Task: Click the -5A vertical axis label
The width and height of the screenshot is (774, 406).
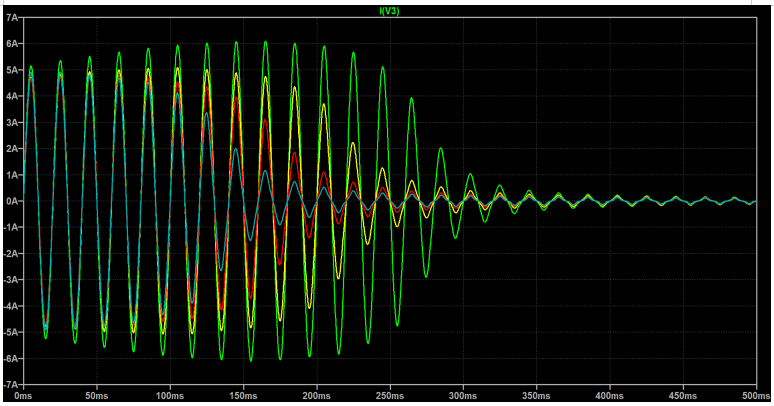Action: click(x=11, y=332)
